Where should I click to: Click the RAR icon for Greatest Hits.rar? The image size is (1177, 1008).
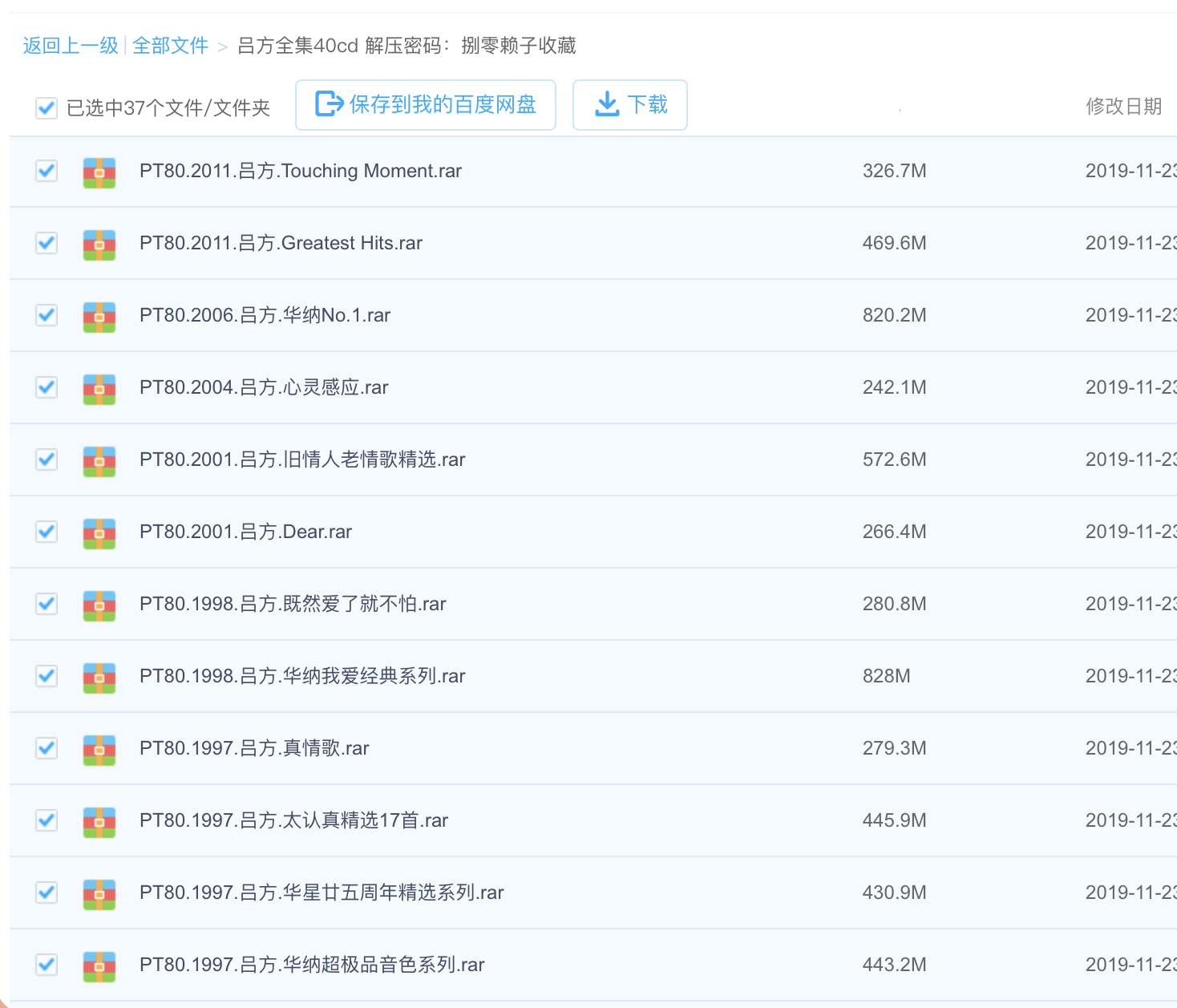(99, 245)
